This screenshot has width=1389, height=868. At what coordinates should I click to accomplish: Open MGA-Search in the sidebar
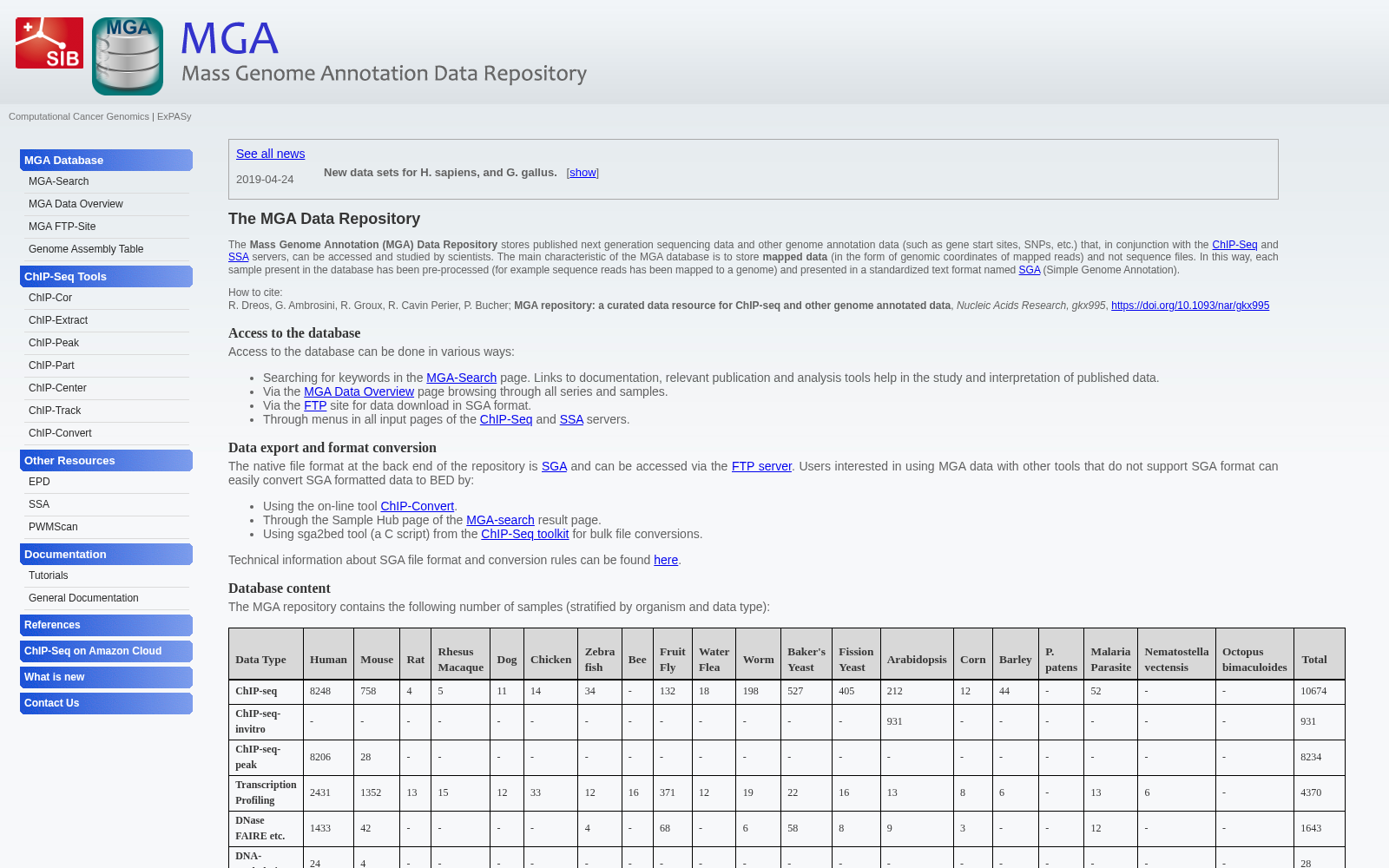(x=58, y=181)
